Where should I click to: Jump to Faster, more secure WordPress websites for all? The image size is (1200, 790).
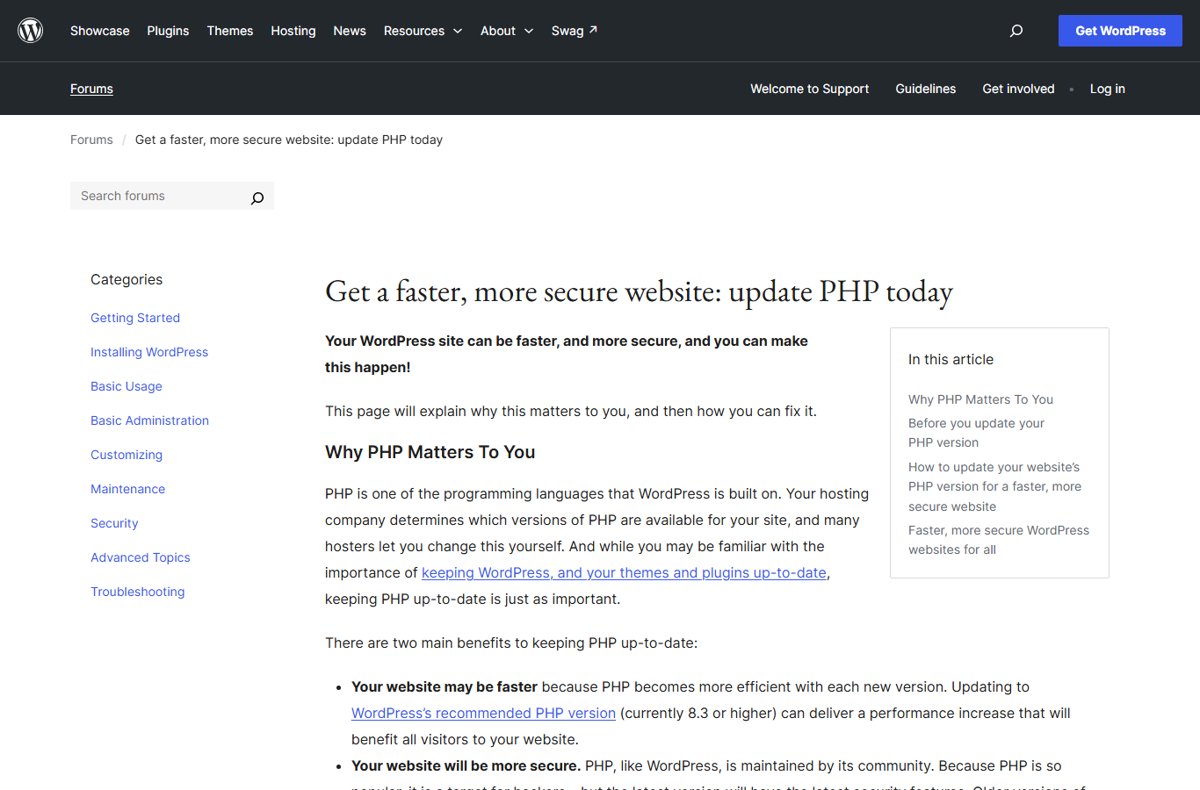click(x=999, y=540)
